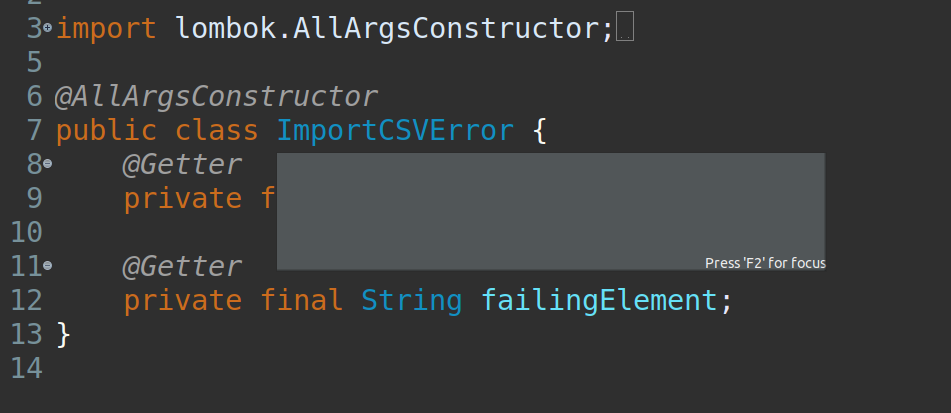The image size is (951, 413).
Task: Click the final keyword on line 12
Action: (302, 300)
